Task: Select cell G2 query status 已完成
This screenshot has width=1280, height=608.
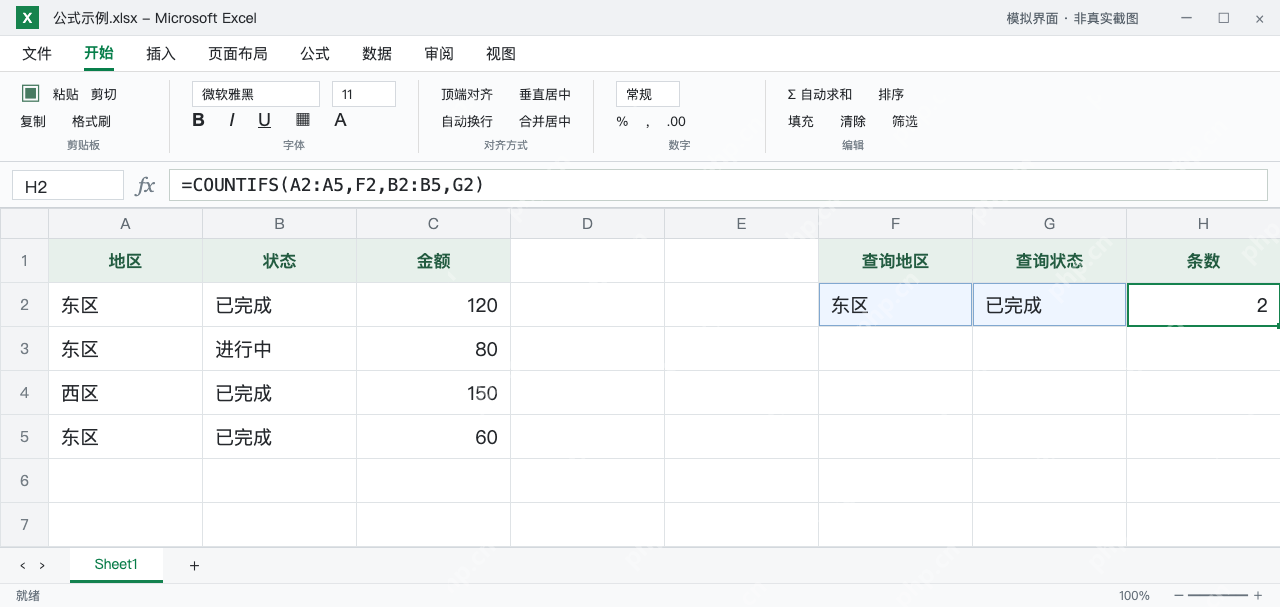Action: pyautogui.click(x=1050, y=305)
